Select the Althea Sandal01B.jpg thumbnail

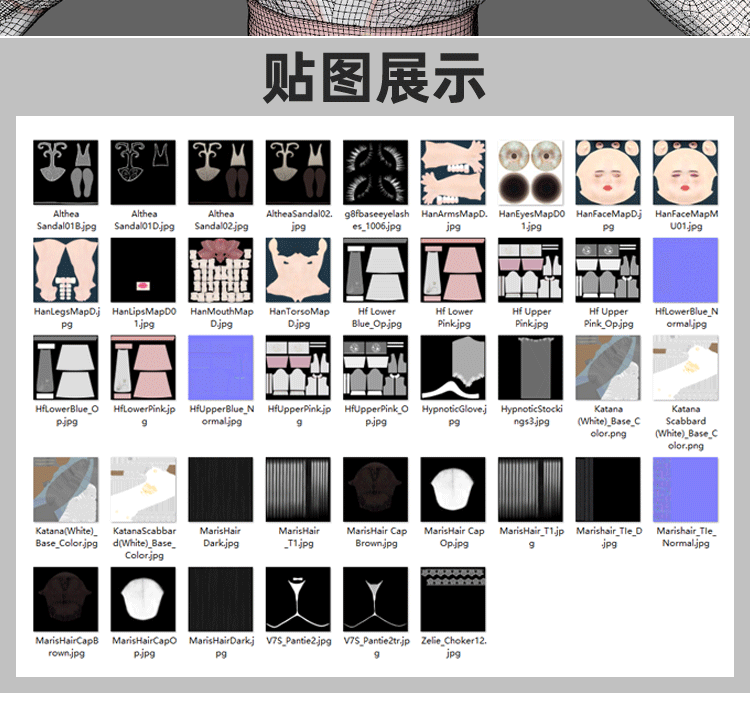66,172
